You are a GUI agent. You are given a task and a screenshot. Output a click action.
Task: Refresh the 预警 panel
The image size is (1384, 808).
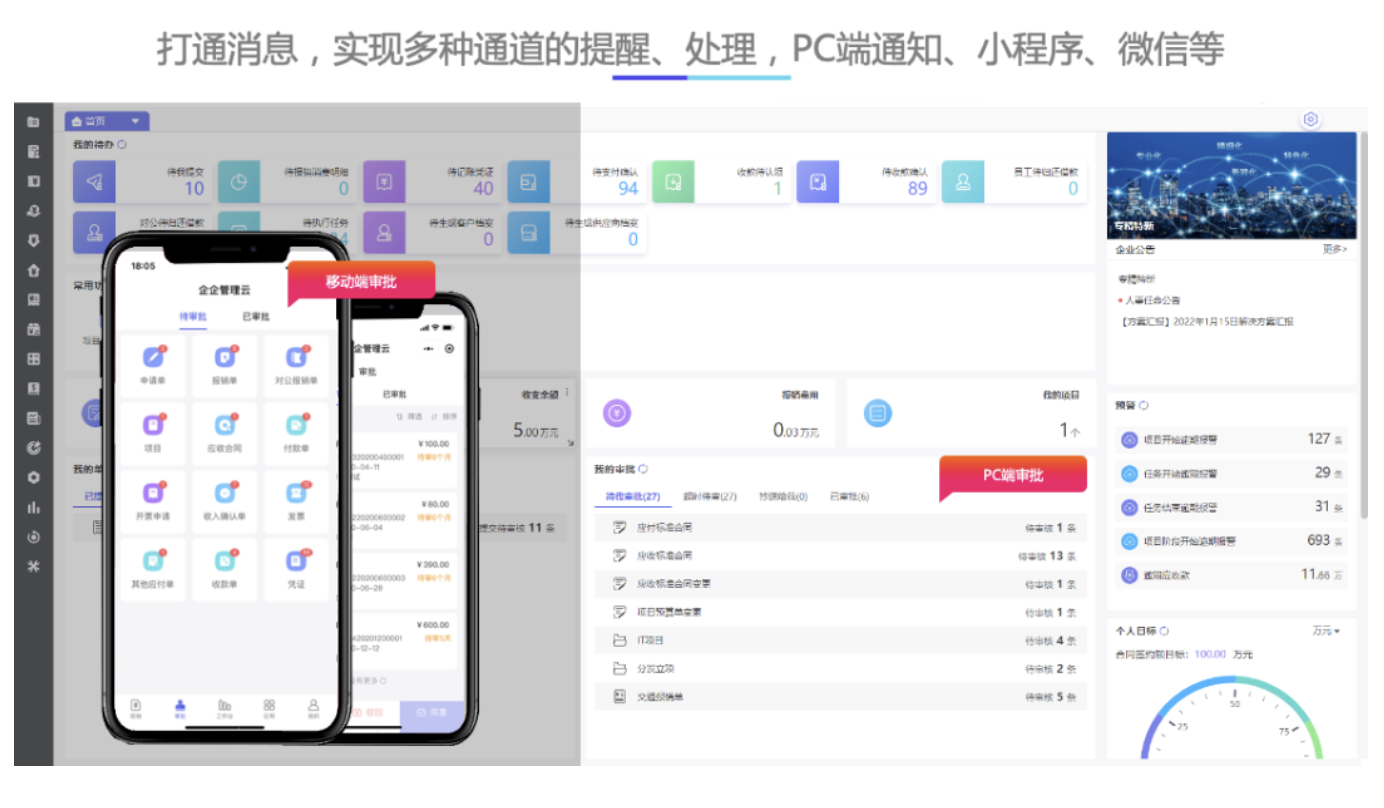[1144, 406]
